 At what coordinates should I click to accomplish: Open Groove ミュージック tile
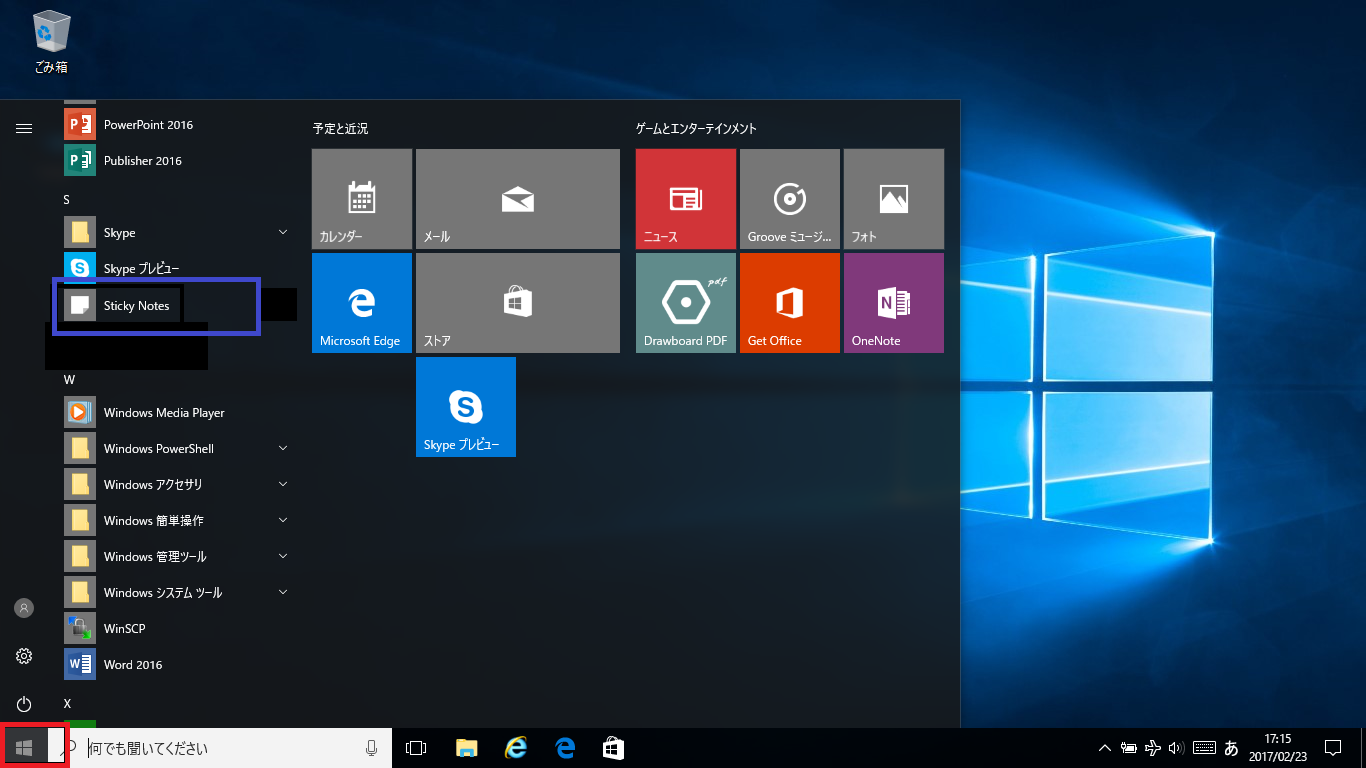[790, 199]
